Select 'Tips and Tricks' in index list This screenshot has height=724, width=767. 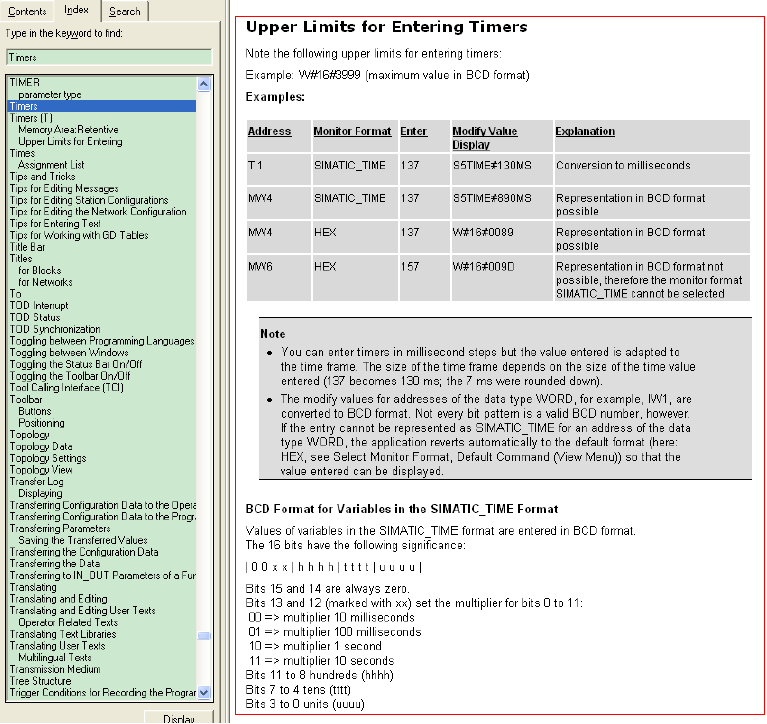click(42, 177)
